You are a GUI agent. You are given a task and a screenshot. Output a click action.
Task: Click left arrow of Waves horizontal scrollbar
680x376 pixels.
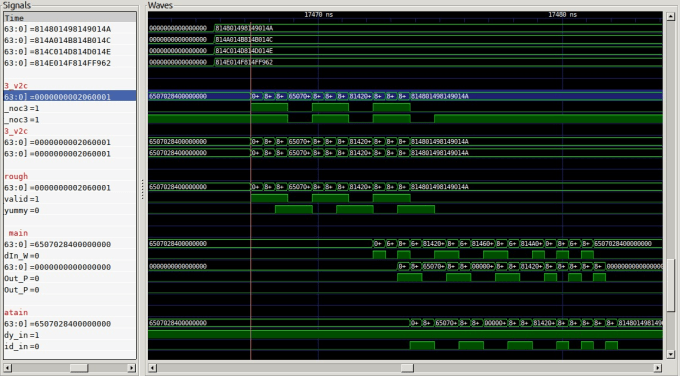click(152, 368)
